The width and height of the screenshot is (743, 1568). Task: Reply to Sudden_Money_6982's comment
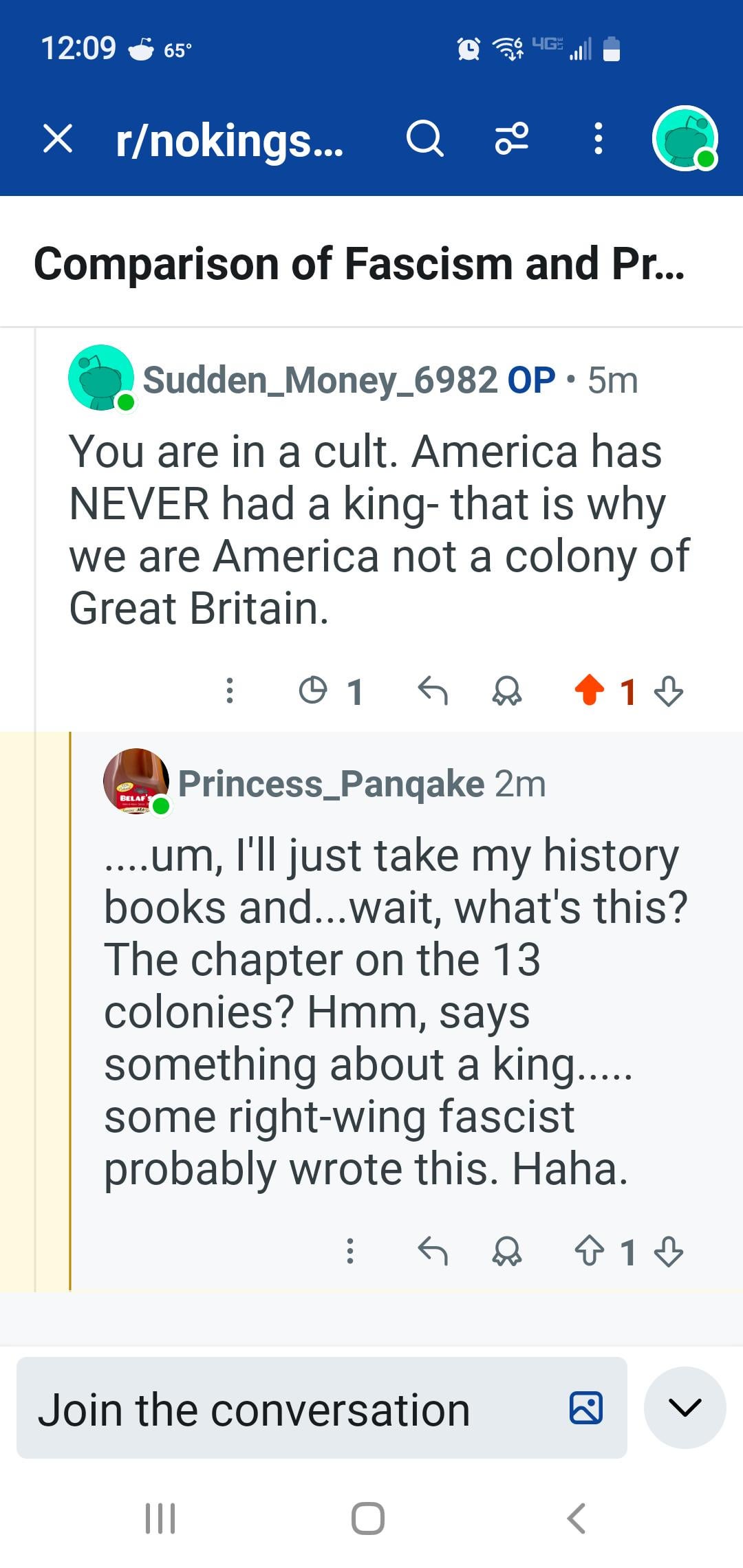pyautogui.click(x=433, y=690)
